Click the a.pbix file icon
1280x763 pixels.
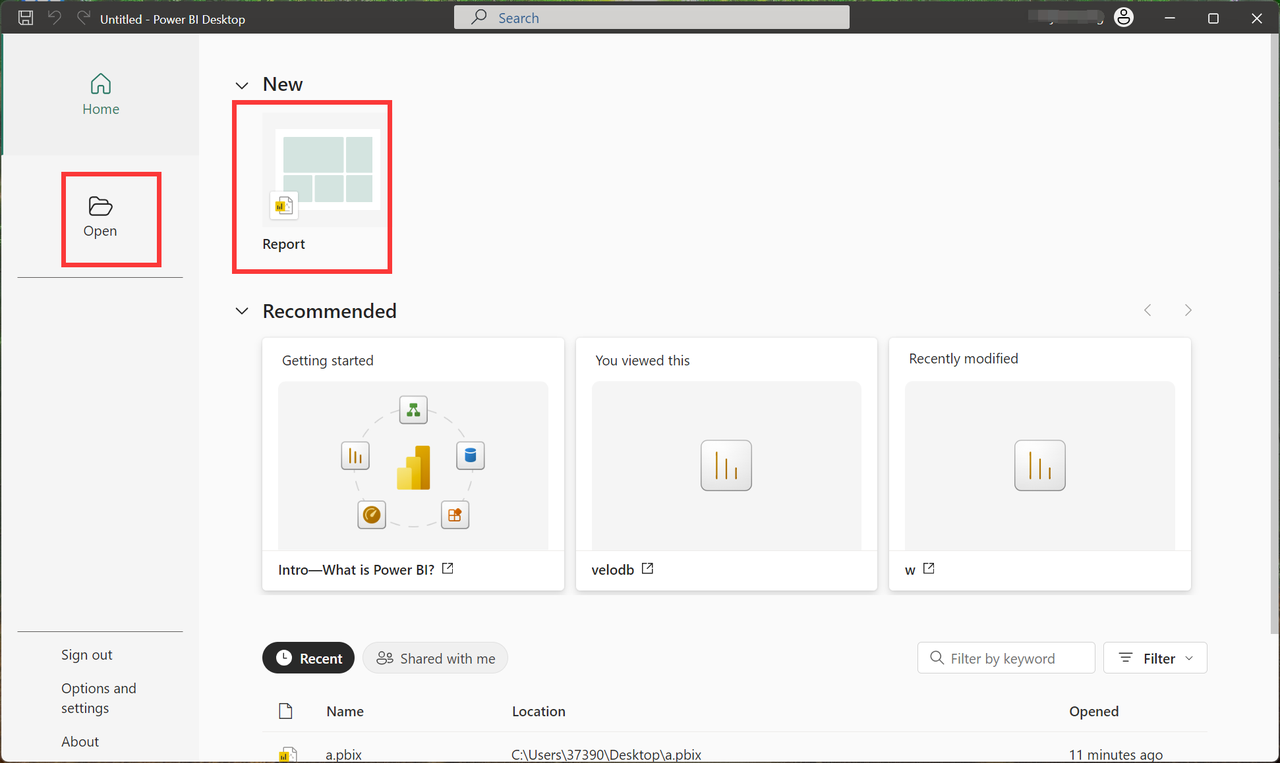tap(286, 754)
